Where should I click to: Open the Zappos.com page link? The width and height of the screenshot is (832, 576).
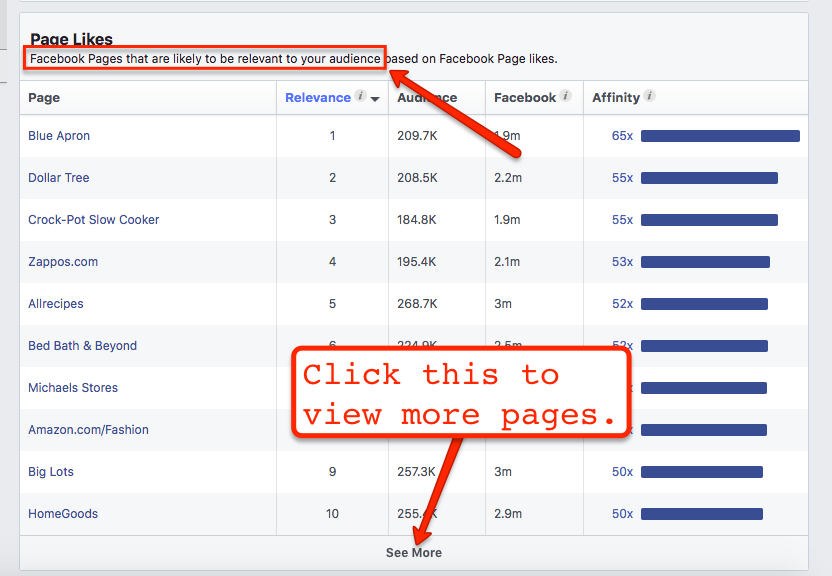[63, 262]
